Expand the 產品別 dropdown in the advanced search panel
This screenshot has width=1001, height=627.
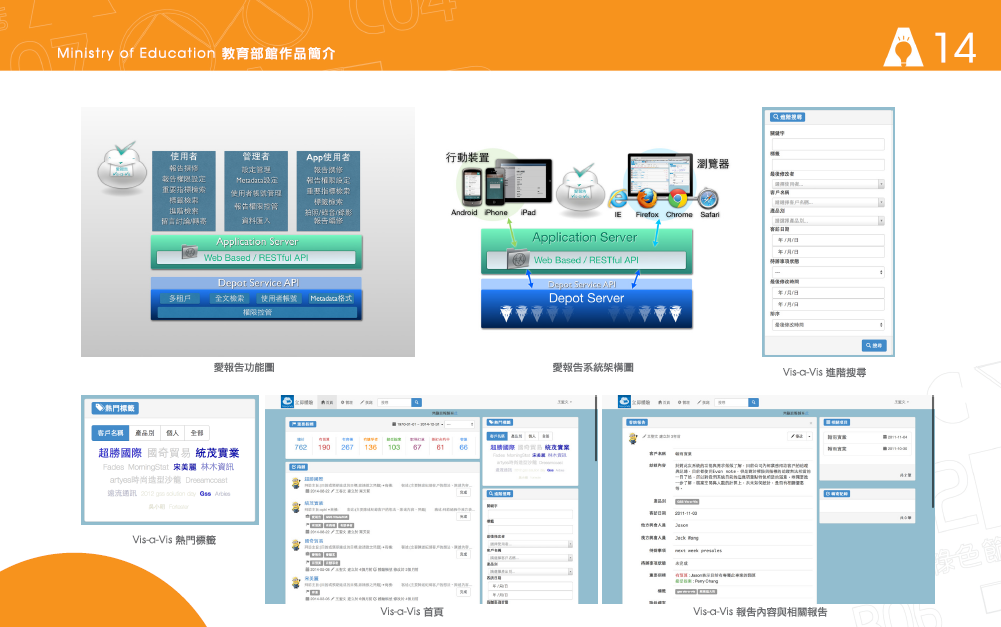click(827, 219)
